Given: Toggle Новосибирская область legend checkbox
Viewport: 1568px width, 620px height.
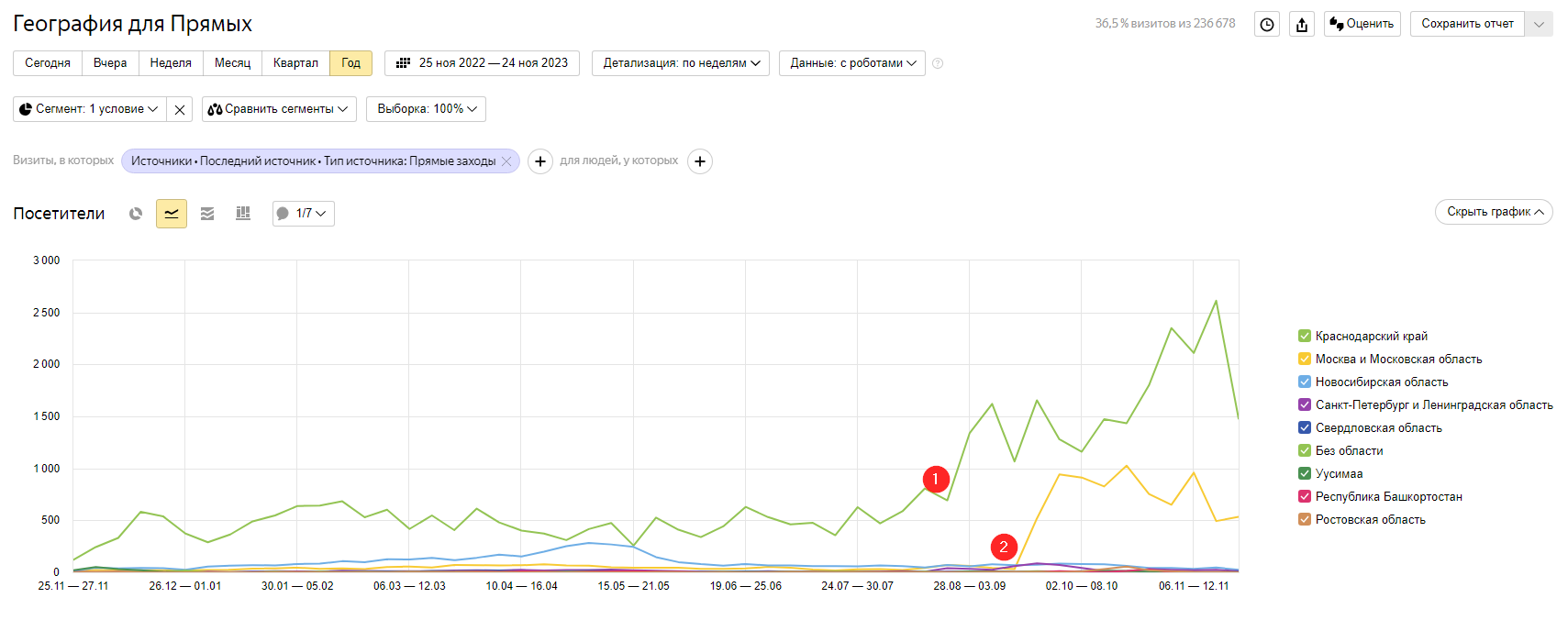Looking at the screenshot, I should (1305, 382).
